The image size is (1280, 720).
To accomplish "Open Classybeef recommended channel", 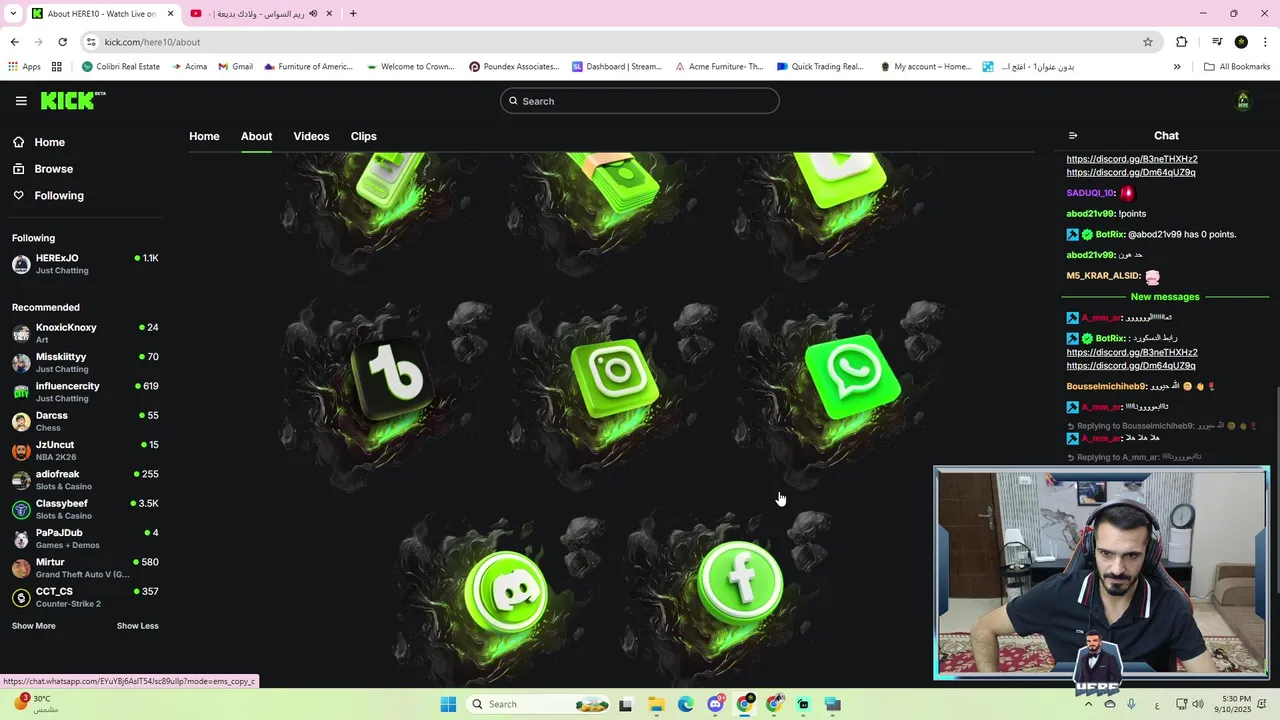I will click(x=85, y=509).
